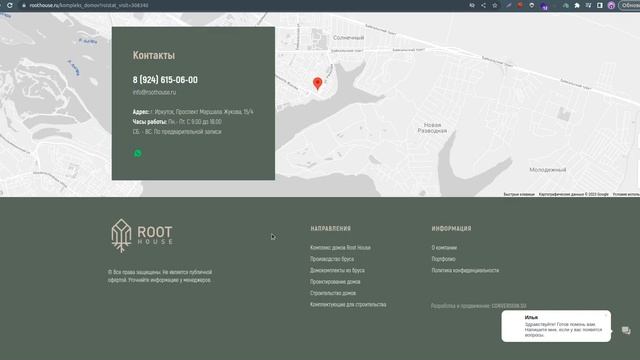Open footer link Проектирование домов
640x360 pixels.
(x=335, y=282)
